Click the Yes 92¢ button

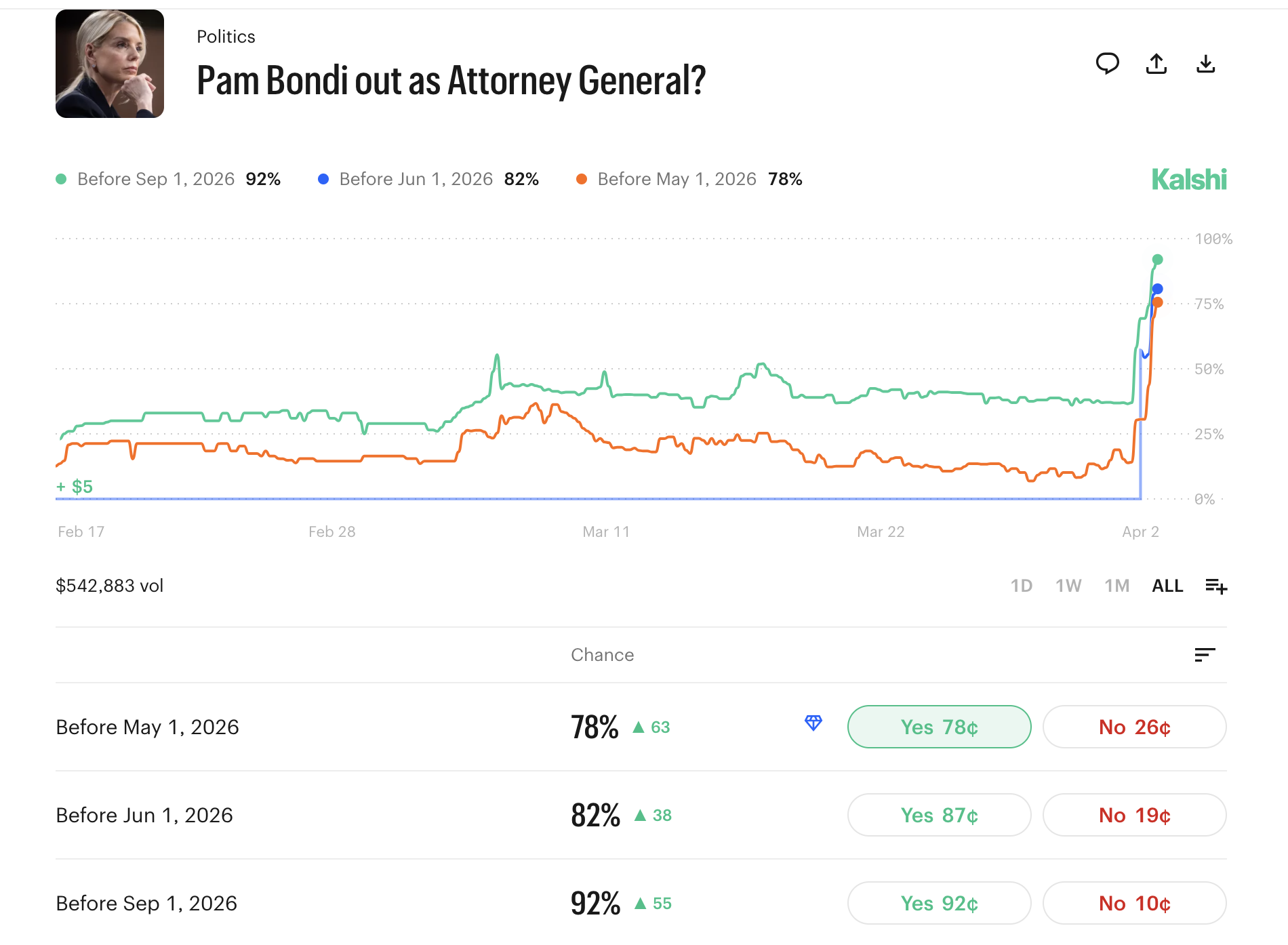click(x=939, y=903)
